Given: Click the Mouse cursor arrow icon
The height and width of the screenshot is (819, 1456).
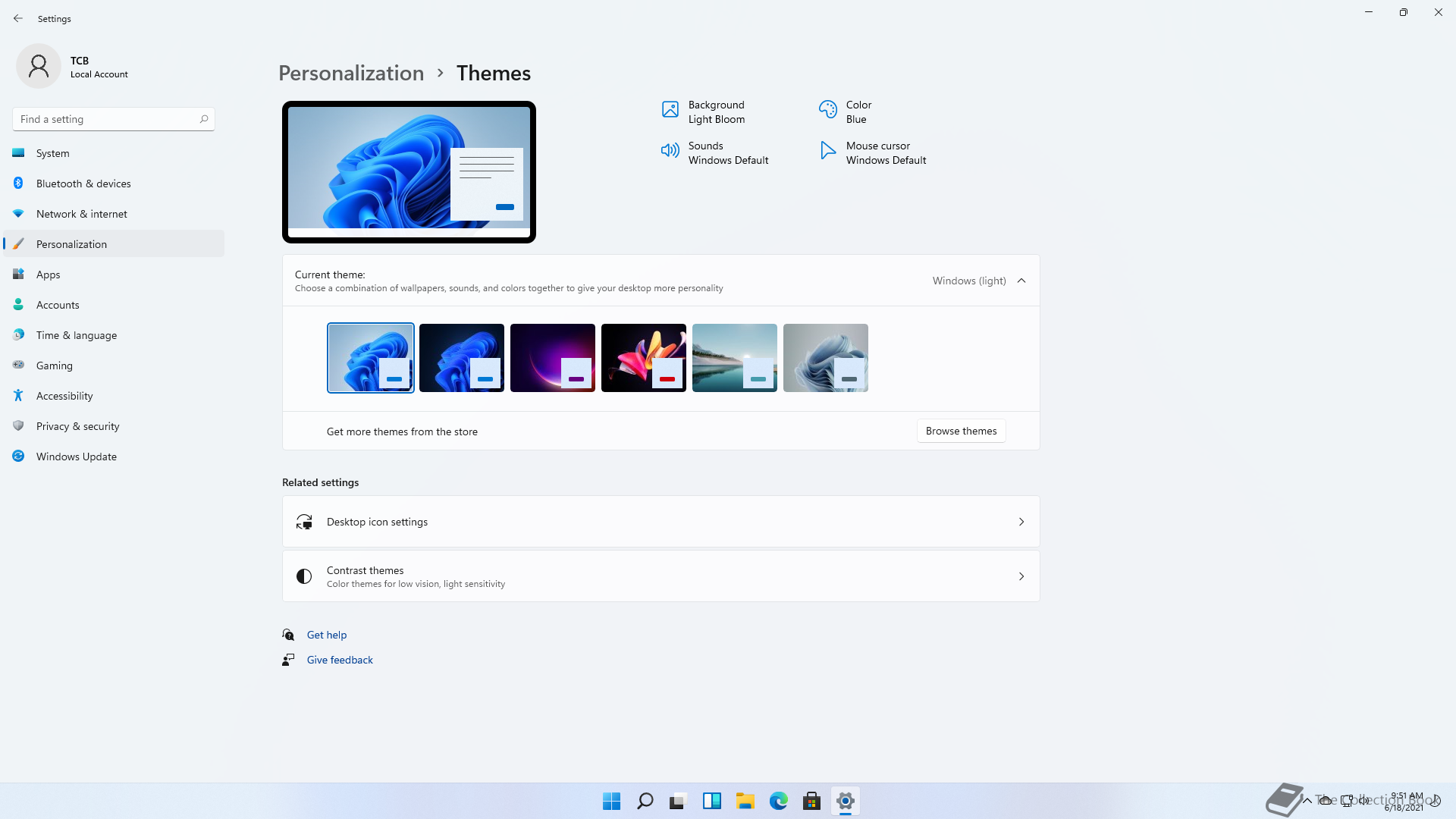Looking at the screenshot, I should coord(828,151).
